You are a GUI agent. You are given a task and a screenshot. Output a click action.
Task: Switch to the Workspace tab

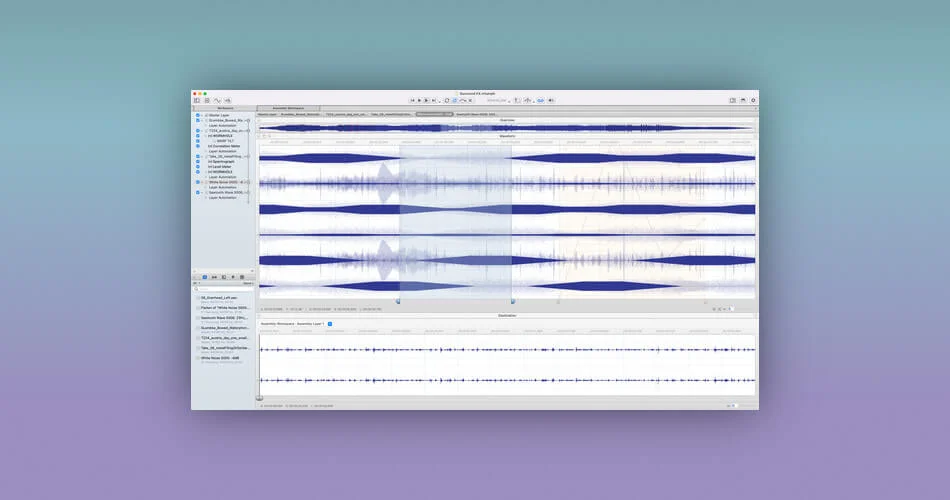(x=225, y=108)
